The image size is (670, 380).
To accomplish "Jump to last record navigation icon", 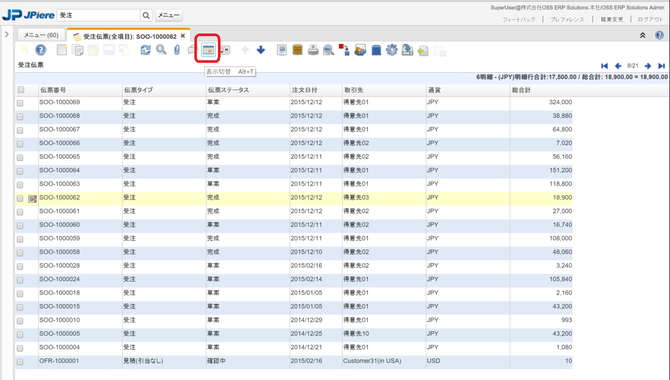I will (x=661, y=66).
